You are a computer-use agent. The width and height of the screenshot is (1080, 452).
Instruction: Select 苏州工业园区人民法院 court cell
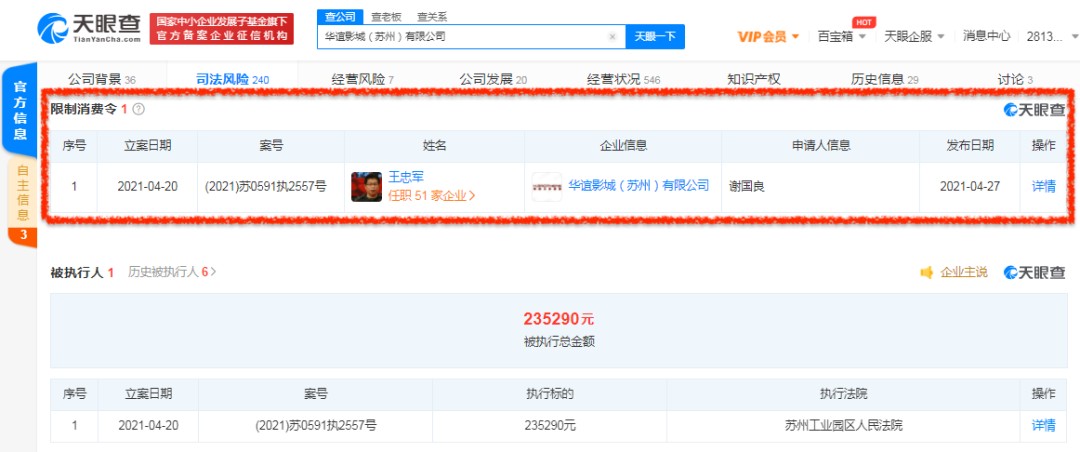843,426
